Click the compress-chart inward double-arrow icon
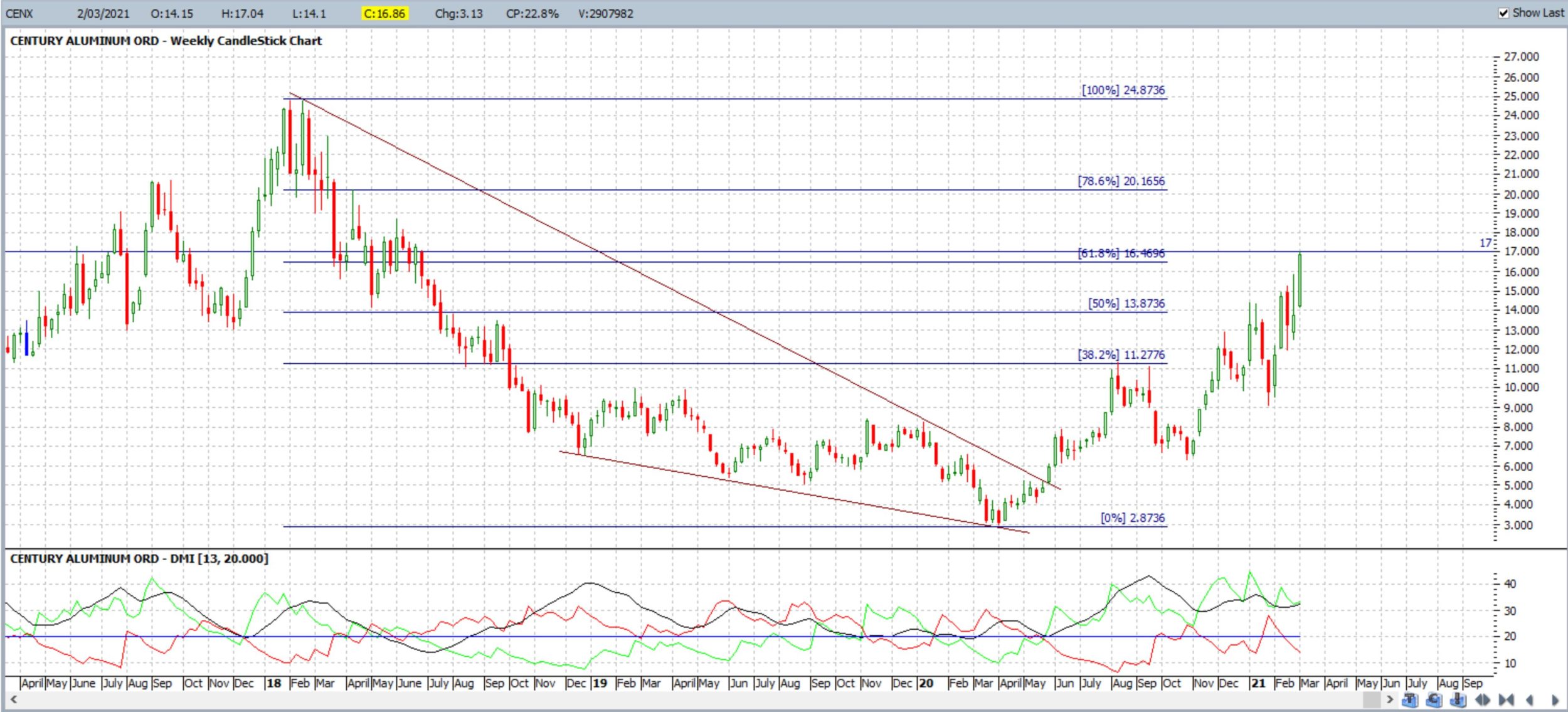 (x=1506, y=699)
